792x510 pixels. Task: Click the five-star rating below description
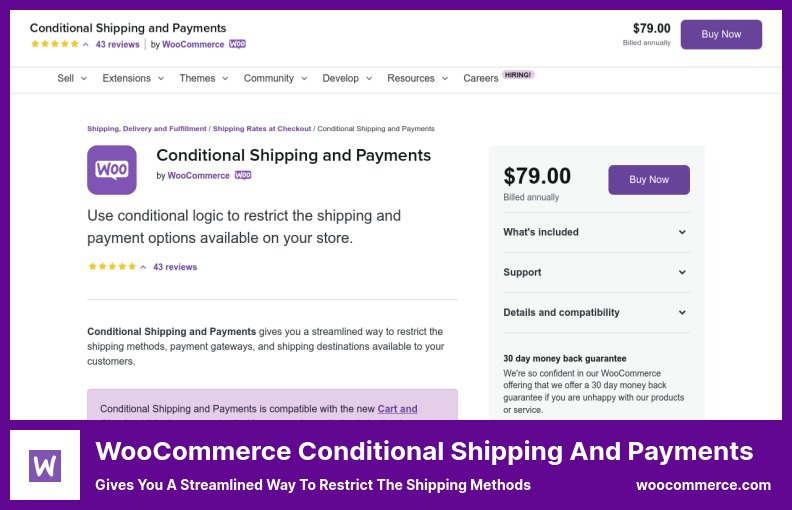[112, 267]
